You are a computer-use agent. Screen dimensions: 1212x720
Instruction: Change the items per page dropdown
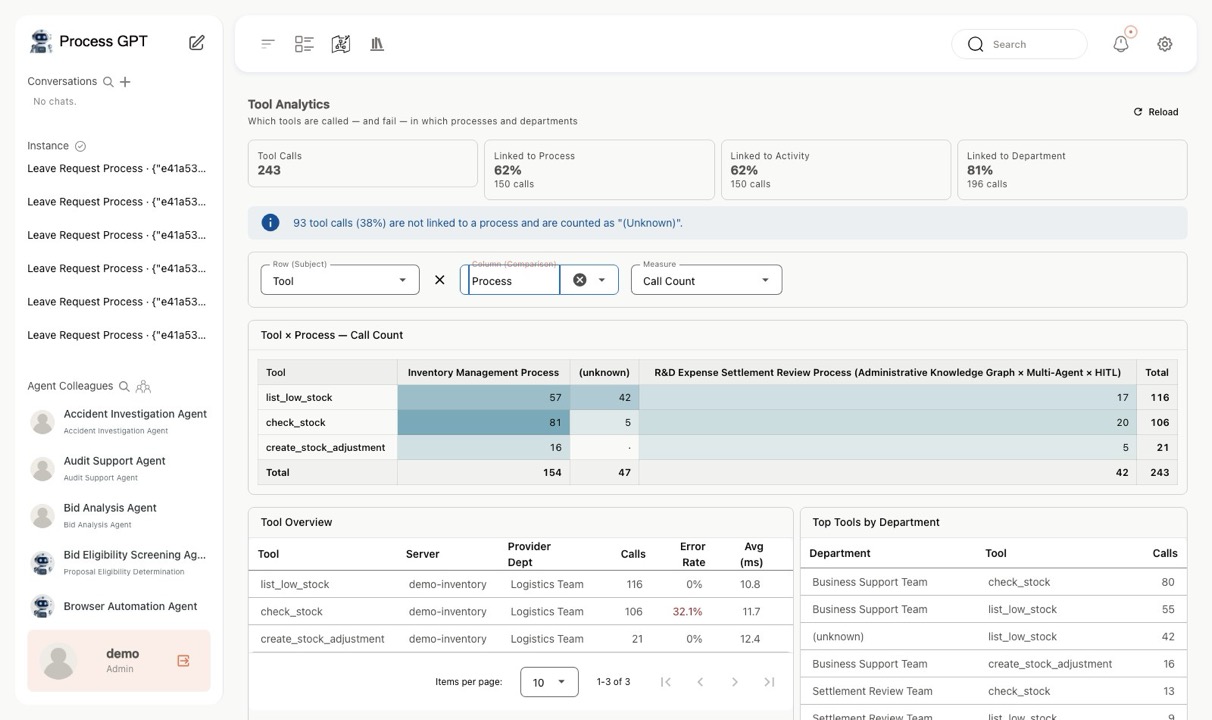549,682
